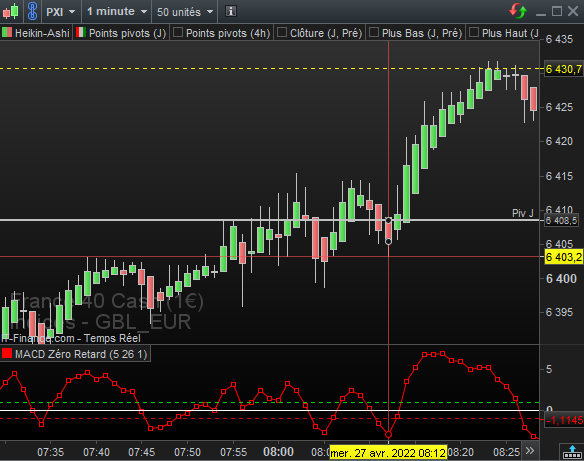Click the Heikin-Ashi color swatch
584x461 pixels.
7,32
